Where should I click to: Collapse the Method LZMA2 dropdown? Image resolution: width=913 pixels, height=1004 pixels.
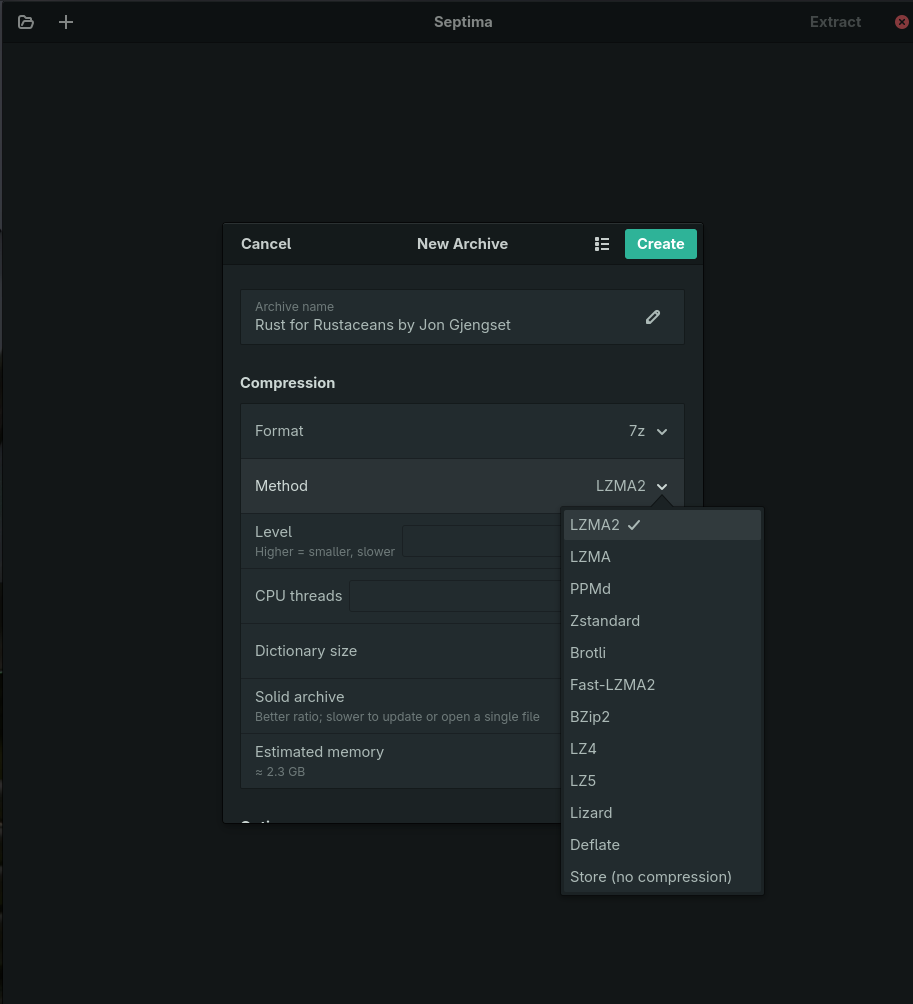[x=631, y=486]
